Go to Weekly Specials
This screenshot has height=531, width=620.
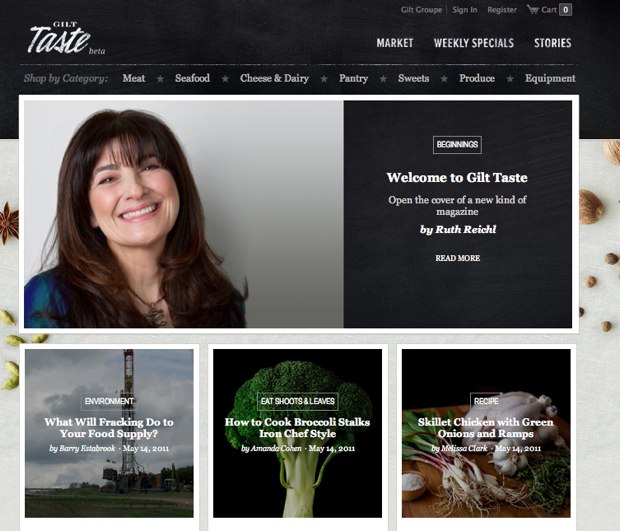tap(474, 43)
